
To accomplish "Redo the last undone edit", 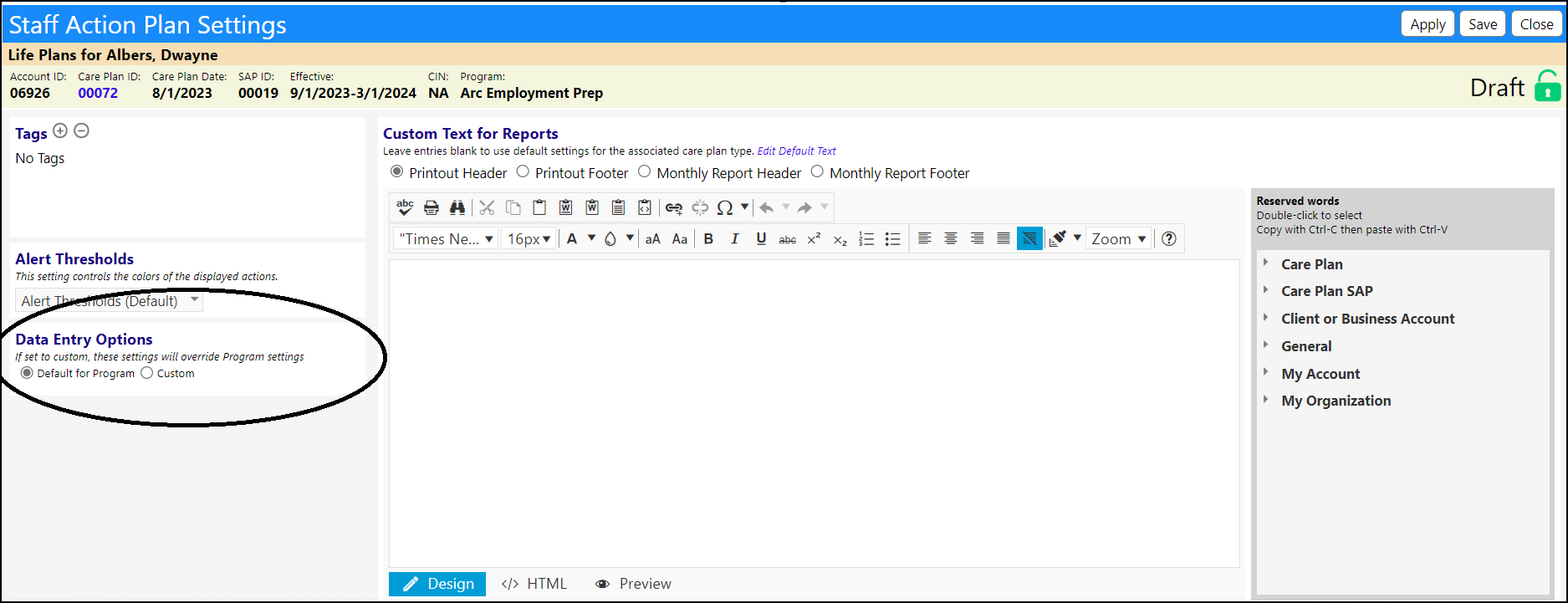I will [x=804, y=207].
